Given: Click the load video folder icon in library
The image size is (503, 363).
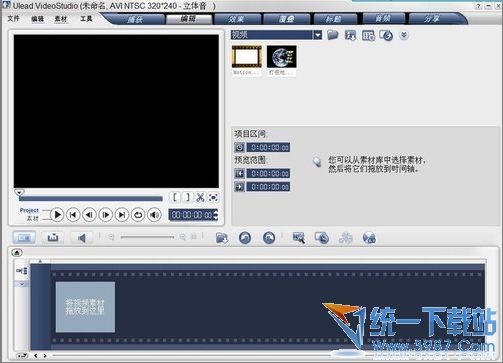Looking at the screenshot, I should tap(333, 35).
